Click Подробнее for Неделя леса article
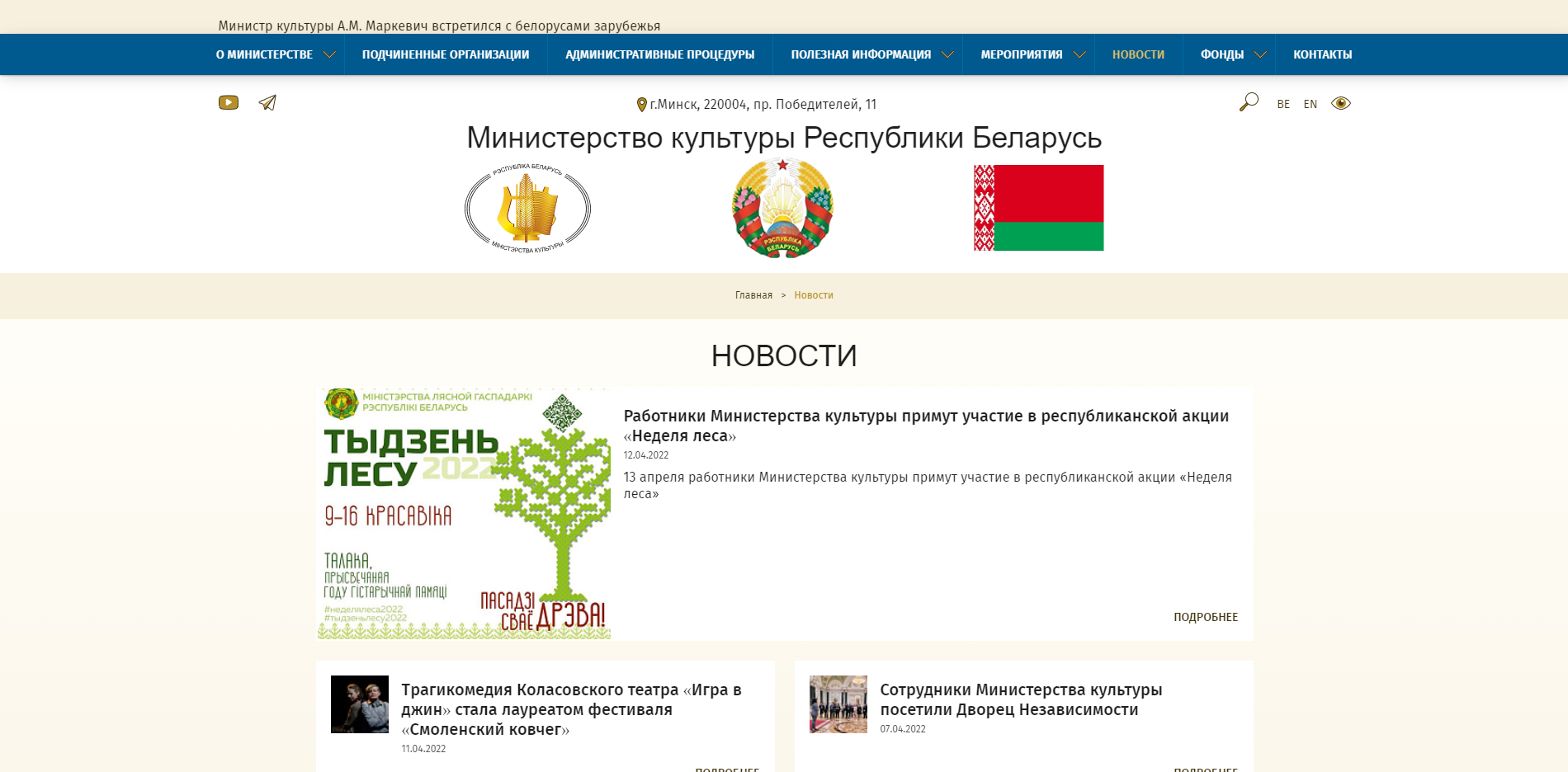The width and height of the screenshot is (1568, 772). 1206,617
